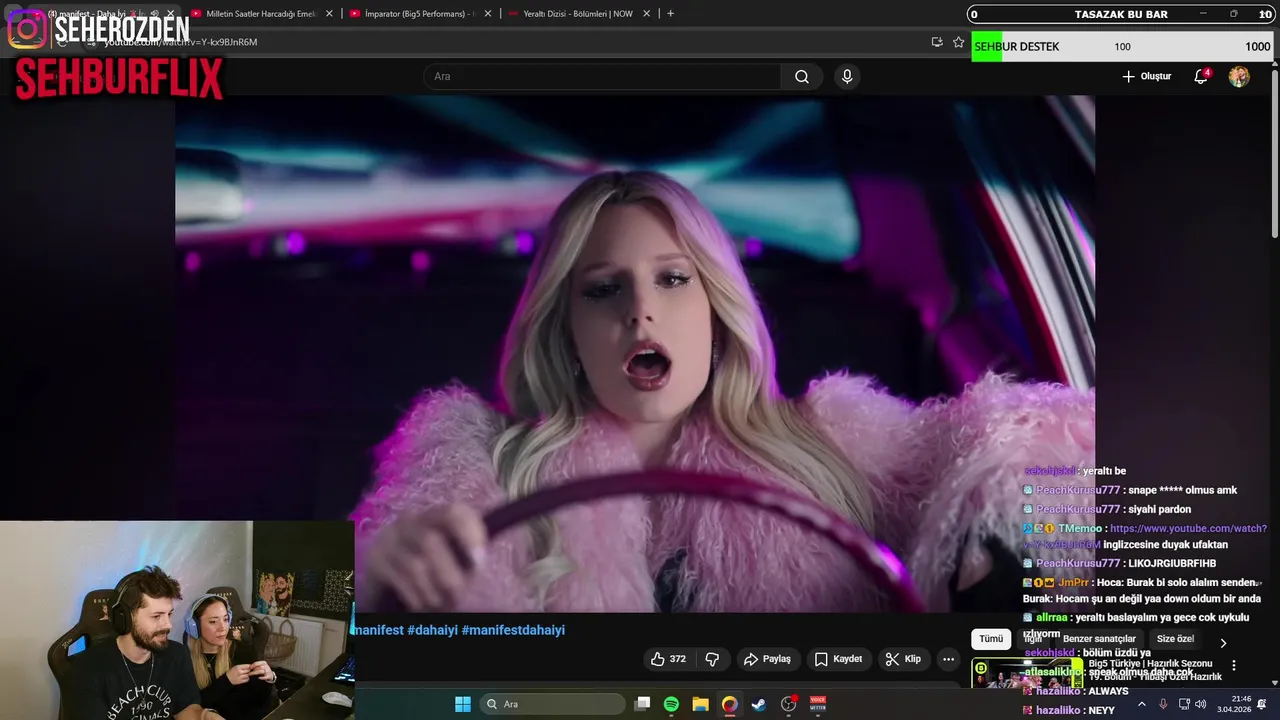Screen dimensions: 1280x720
Task: Open Task View on the taskbar
Action: pos(643,704)
